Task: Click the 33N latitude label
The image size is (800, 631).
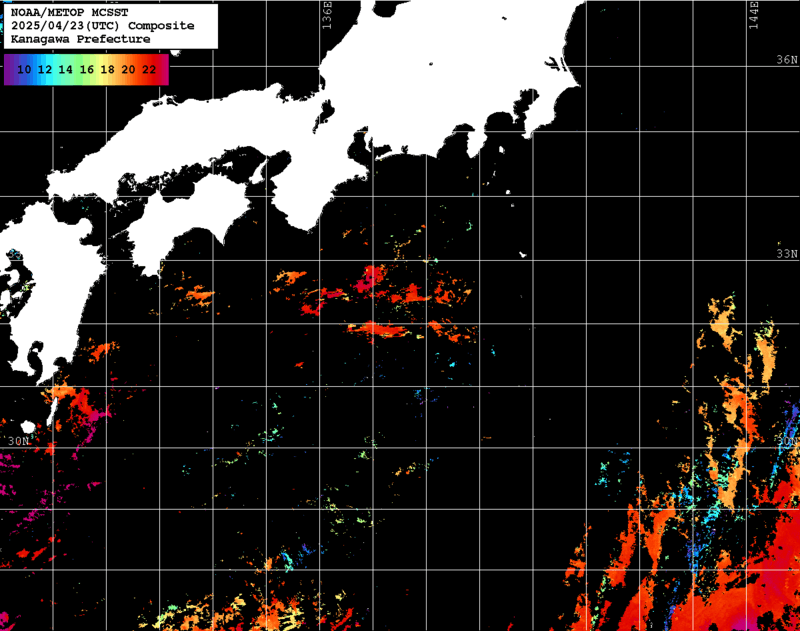Action: pyautogui.click(x=787, y=254)
